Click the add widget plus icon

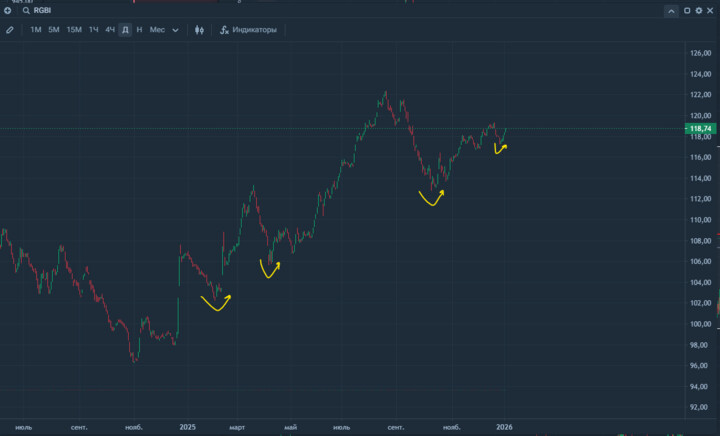coord(8,10)
